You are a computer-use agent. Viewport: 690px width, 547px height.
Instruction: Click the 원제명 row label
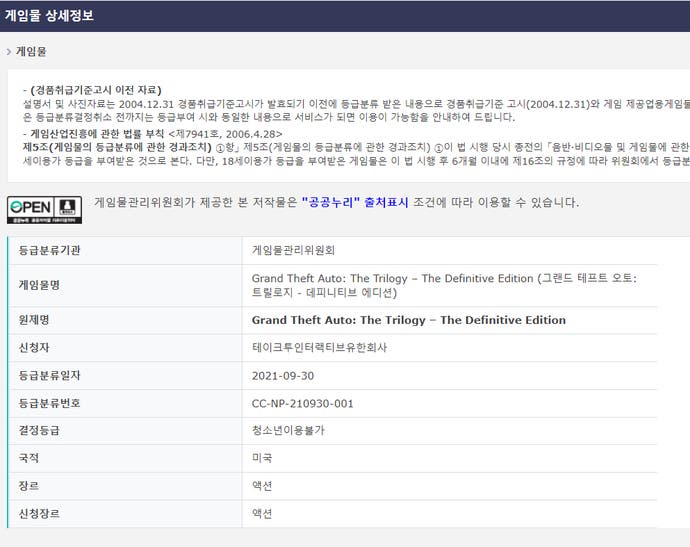(33, 320)
